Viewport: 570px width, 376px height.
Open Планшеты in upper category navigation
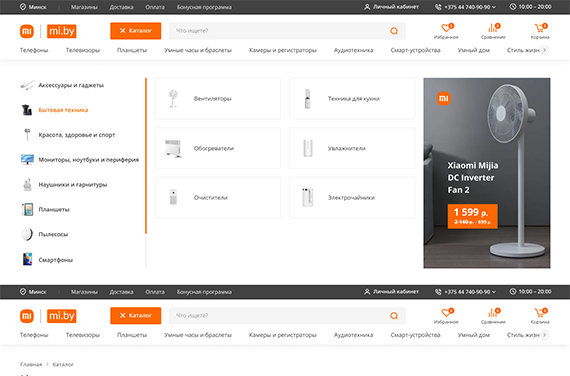tap(132, 50)
